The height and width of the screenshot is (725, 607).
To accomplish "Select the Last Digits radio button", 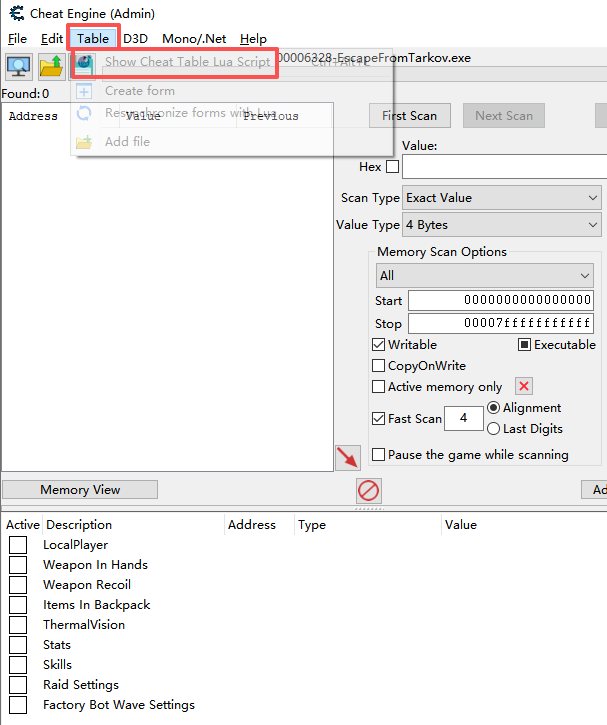I will point(493,429).
